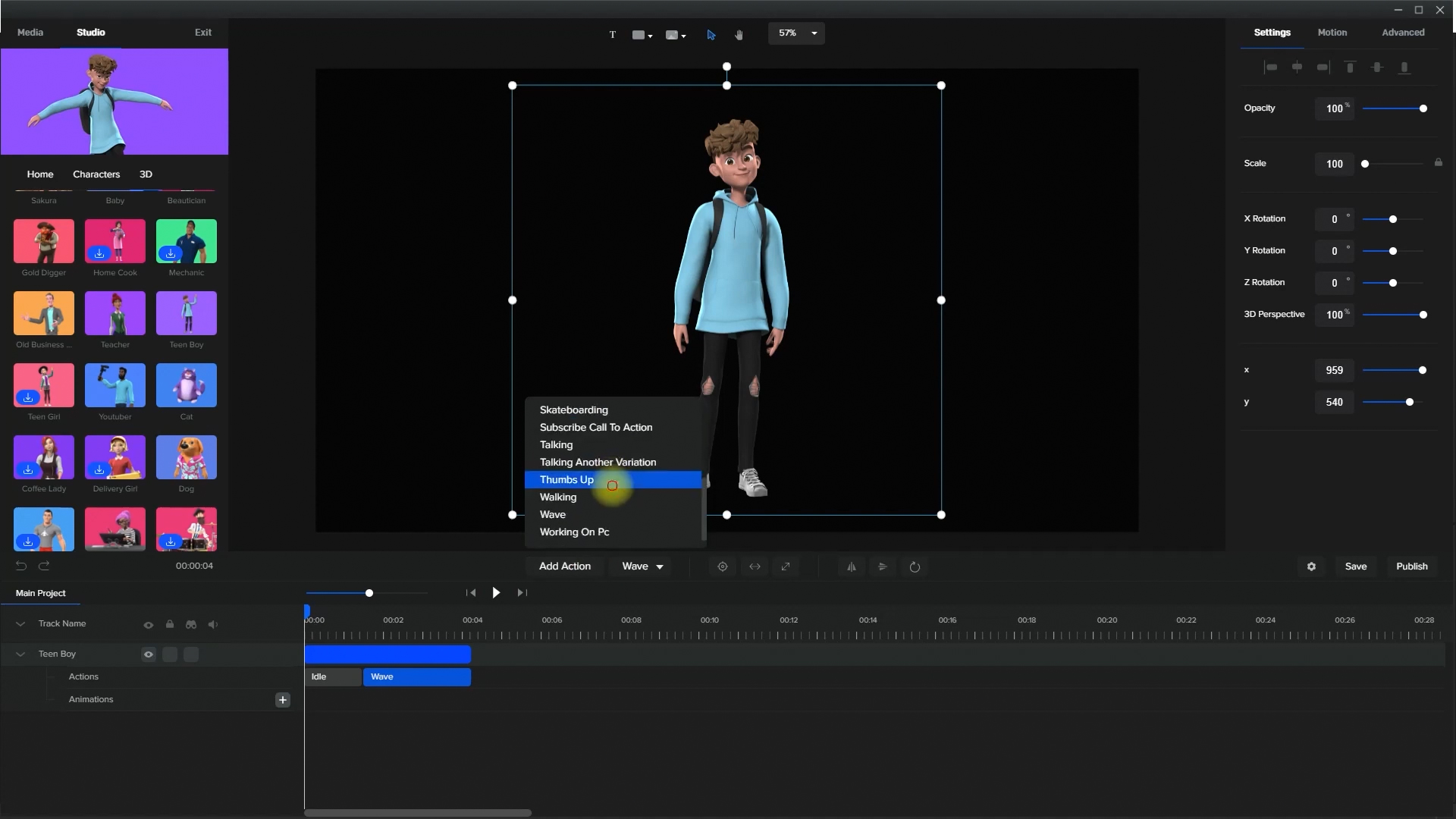Pick Talking Another Variation action

point(613,463)
